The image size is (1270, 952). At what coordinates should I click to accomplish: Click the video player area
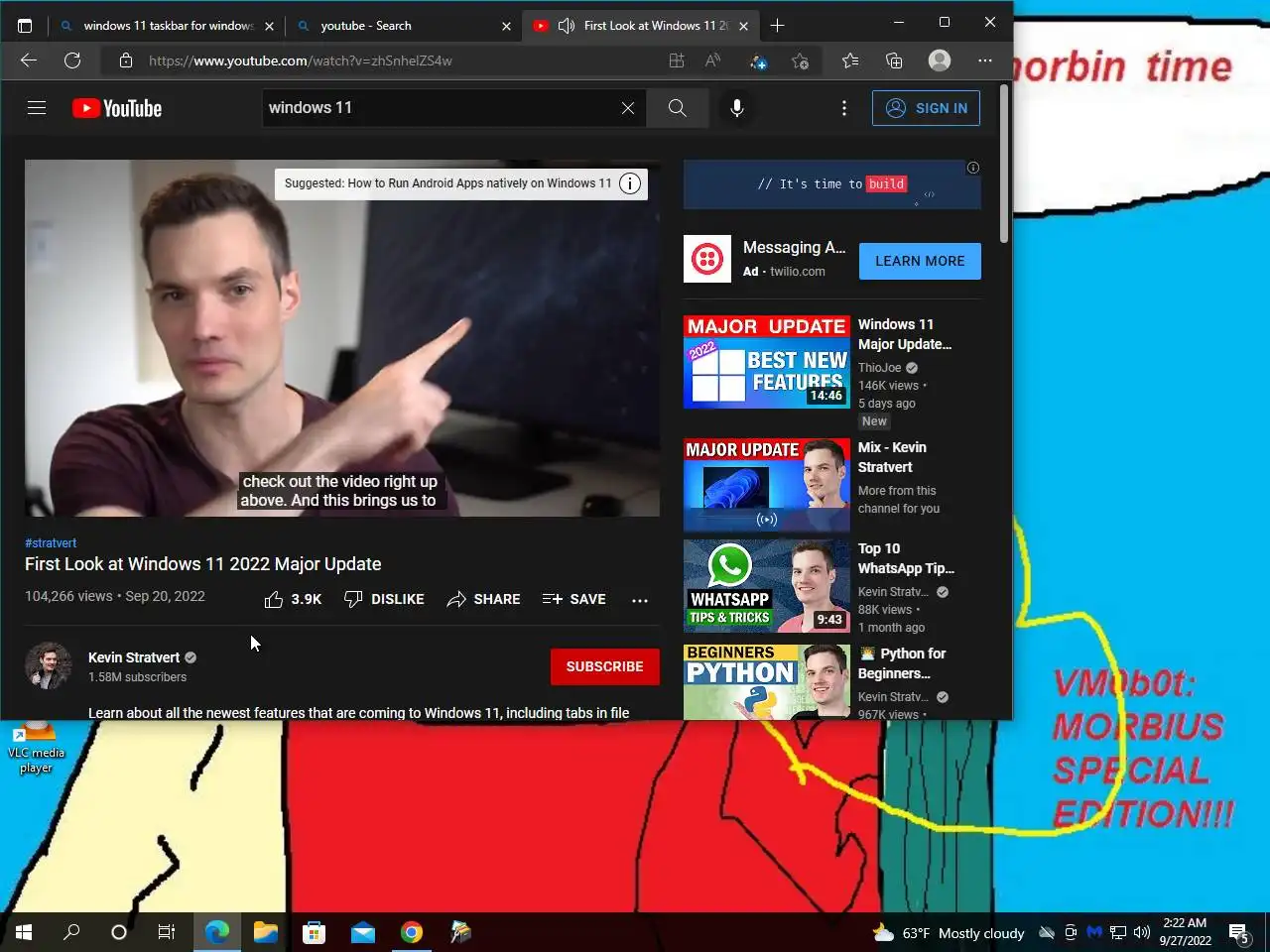[x=342, y=338]
